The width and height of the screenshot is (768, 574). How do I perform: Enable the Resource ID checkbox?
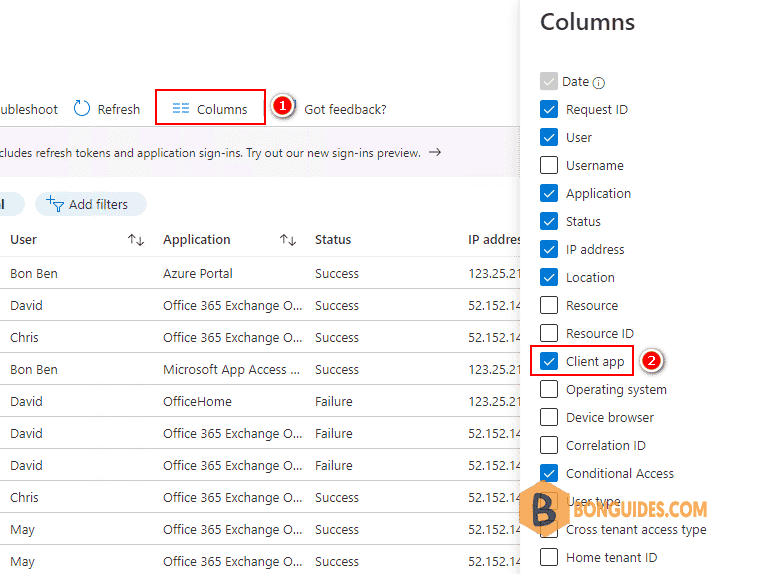point(549,333)
